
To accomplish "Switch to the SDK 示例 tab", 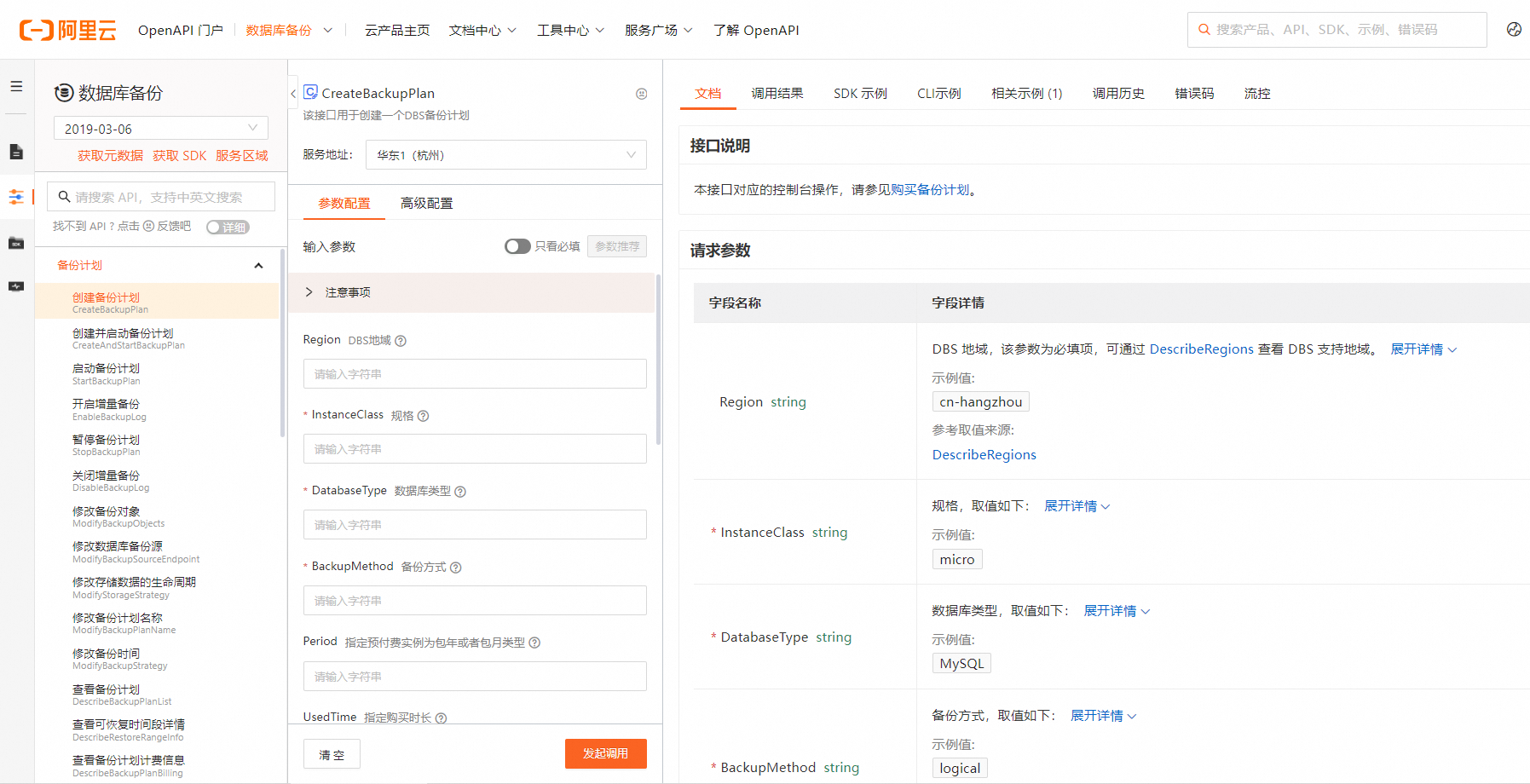I will tap(860, 94).
